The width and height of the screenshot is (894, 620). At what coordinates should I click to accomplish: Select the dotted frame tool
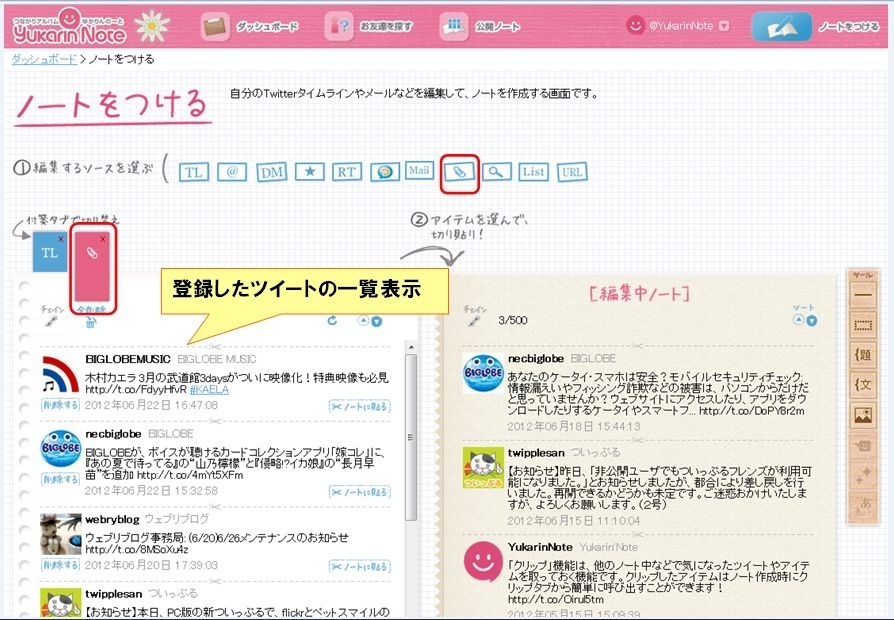tap(863, 326)
